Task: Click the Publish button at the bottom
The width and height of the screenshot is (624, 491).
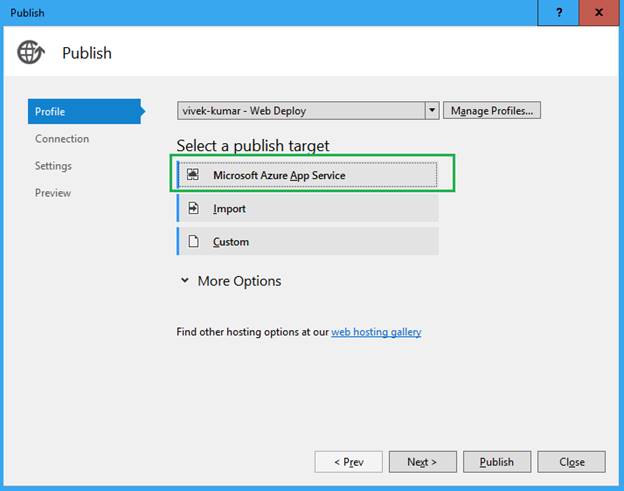Action: (x=497, y=462)
